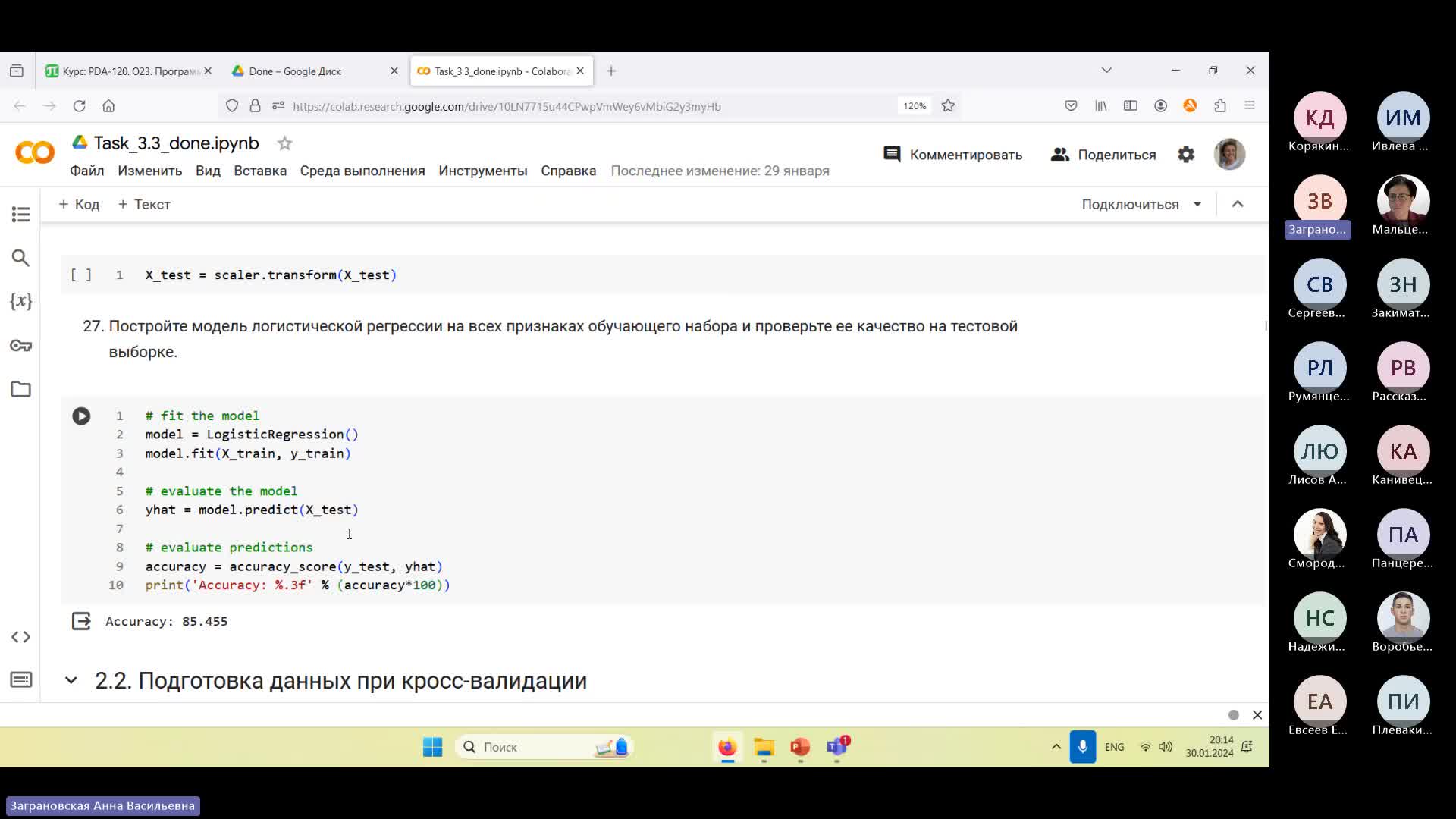This screenshot has width=1456, height=819.
Task: Click the Комментировать button
Action: pos(953,155)
